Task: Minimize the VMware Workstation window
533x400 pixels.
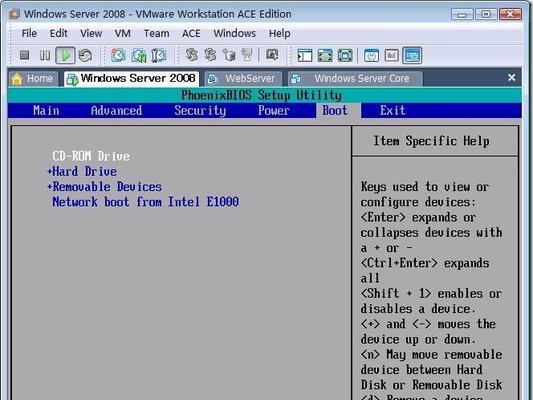Action: pos(462,14)
